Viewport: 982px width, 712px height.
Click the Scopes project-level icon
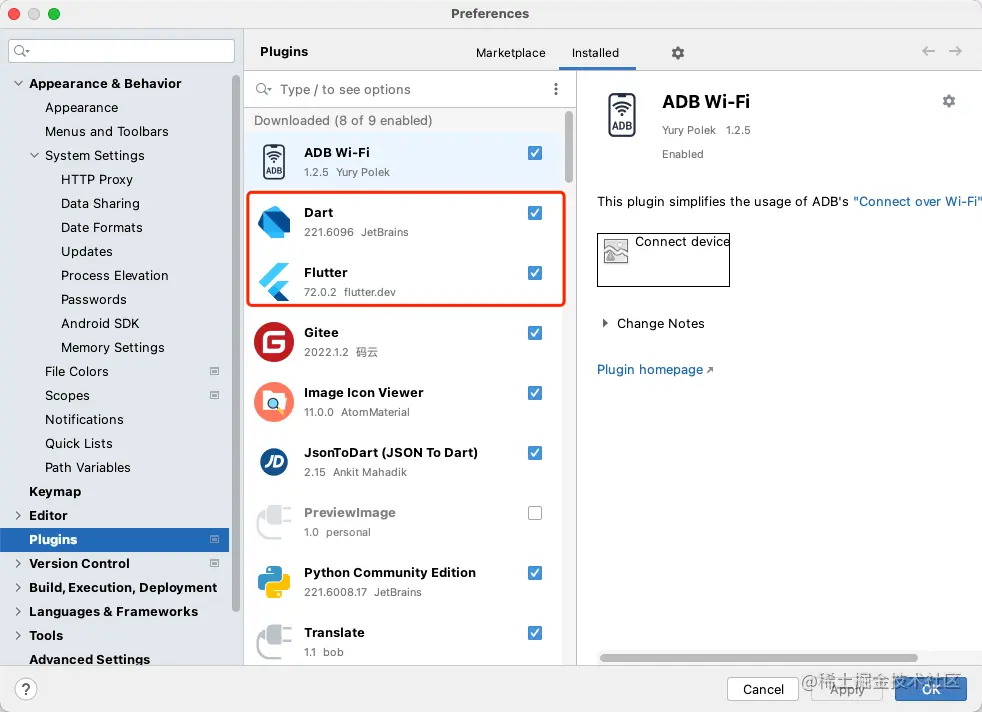[214, 395]
